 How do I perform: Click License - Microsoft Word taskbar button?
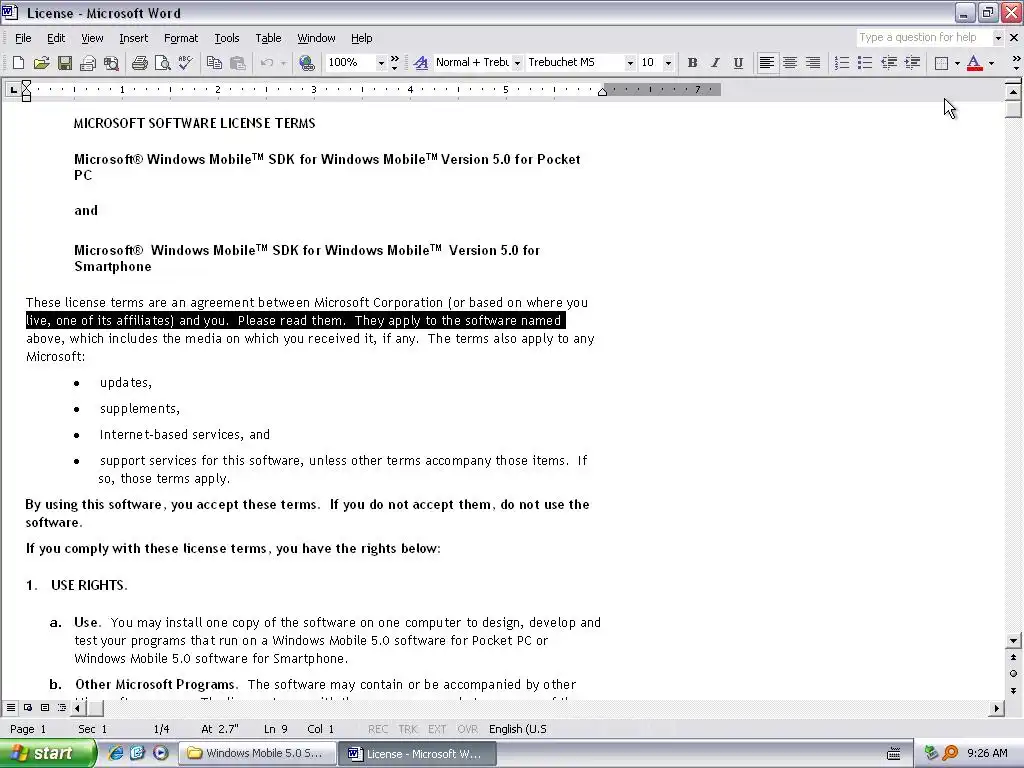(418, 753)
